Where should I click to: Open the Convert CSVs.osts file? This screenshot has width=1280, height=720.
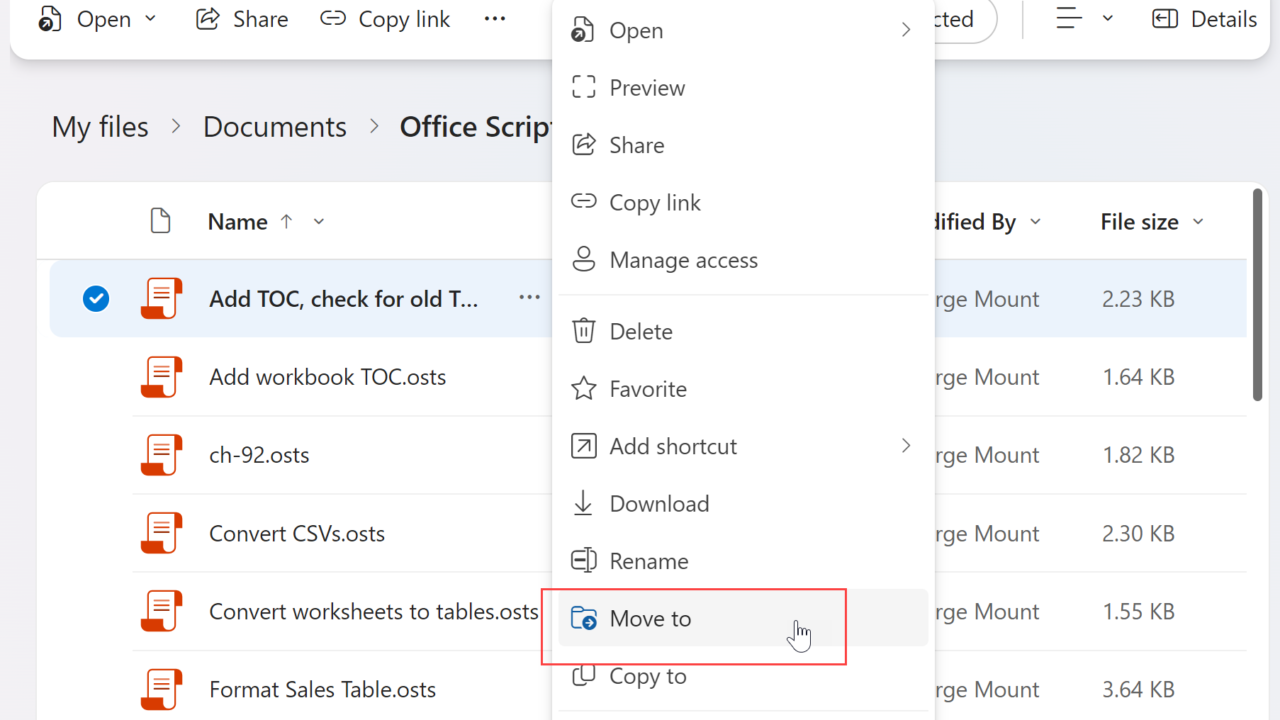point(297,534)
